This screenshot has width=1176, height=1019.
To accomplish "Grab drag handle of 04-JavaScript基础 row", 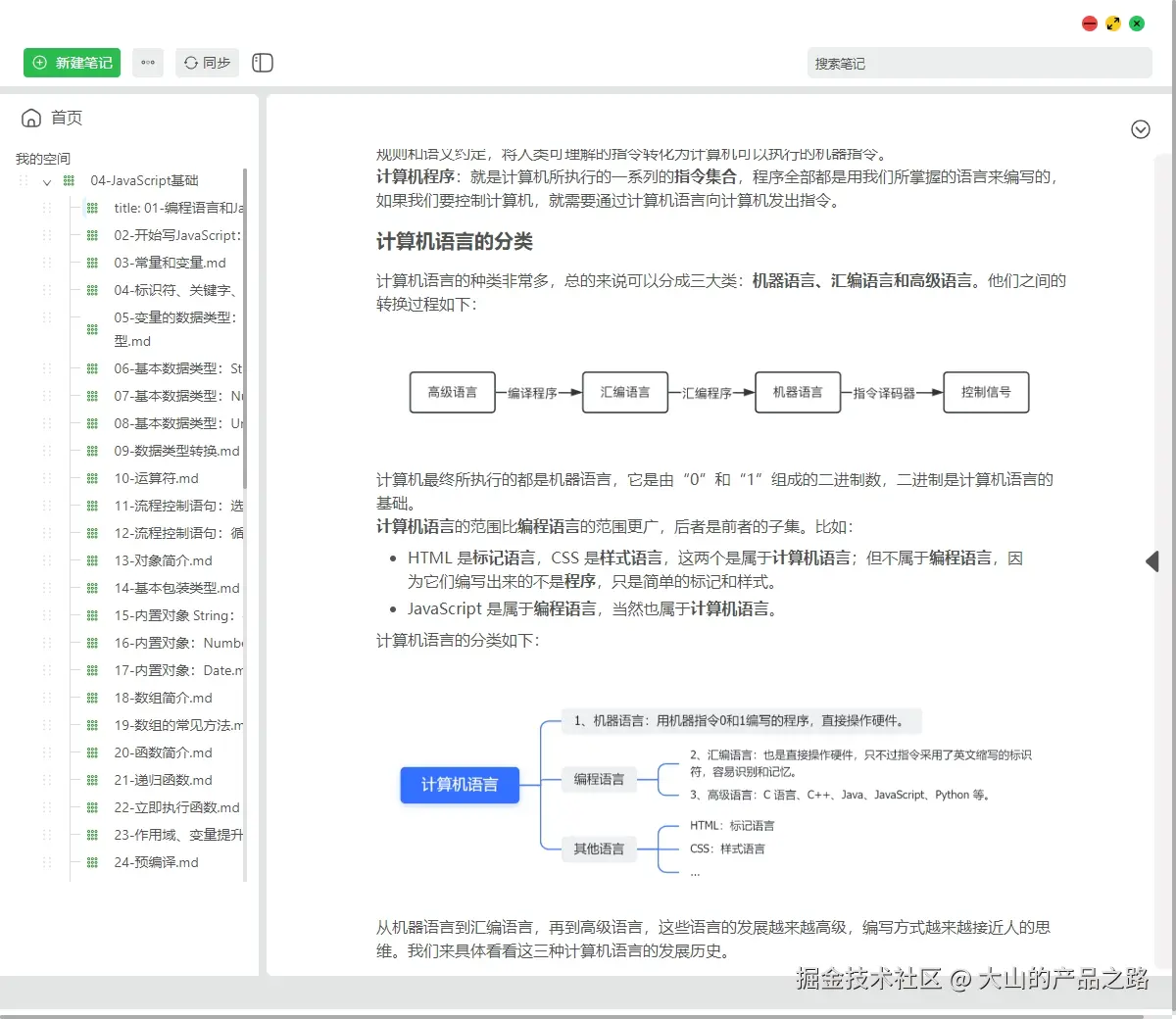I will [x=24, y=180].
